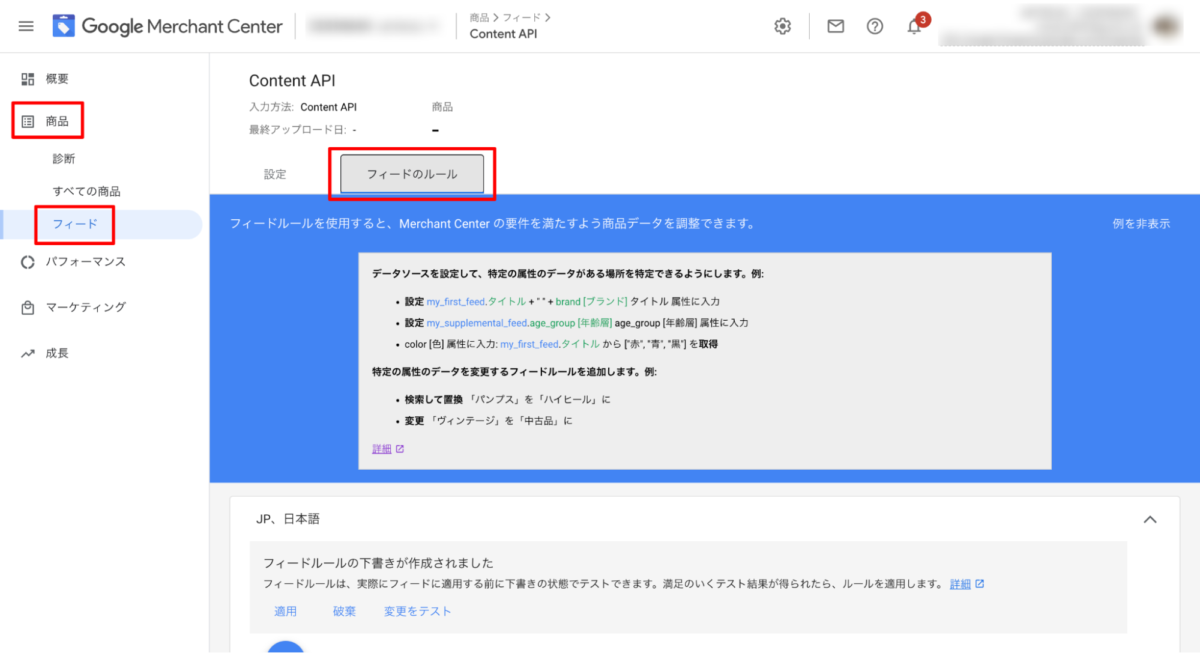Click the 入力方法: Content API text
The width and height of the screenshot is (1200, 653).
tap(303, 107)
